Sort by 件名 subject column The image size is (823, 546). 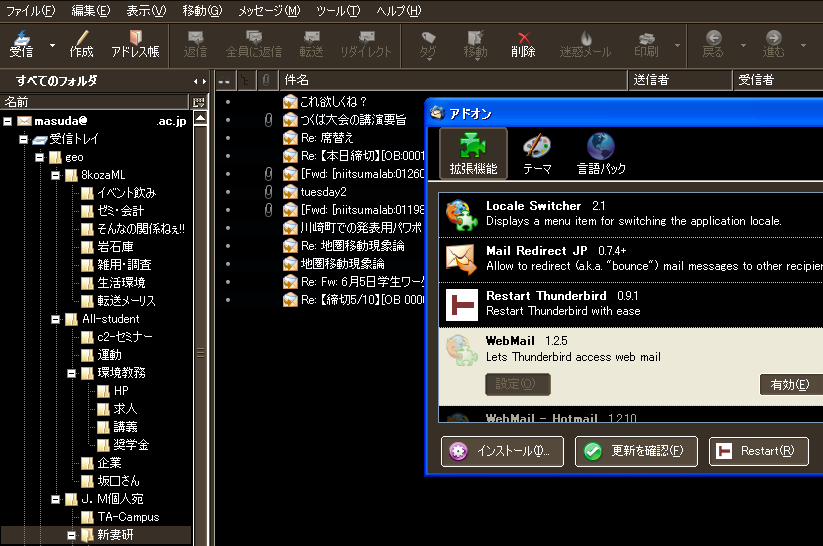coord(453,80)
